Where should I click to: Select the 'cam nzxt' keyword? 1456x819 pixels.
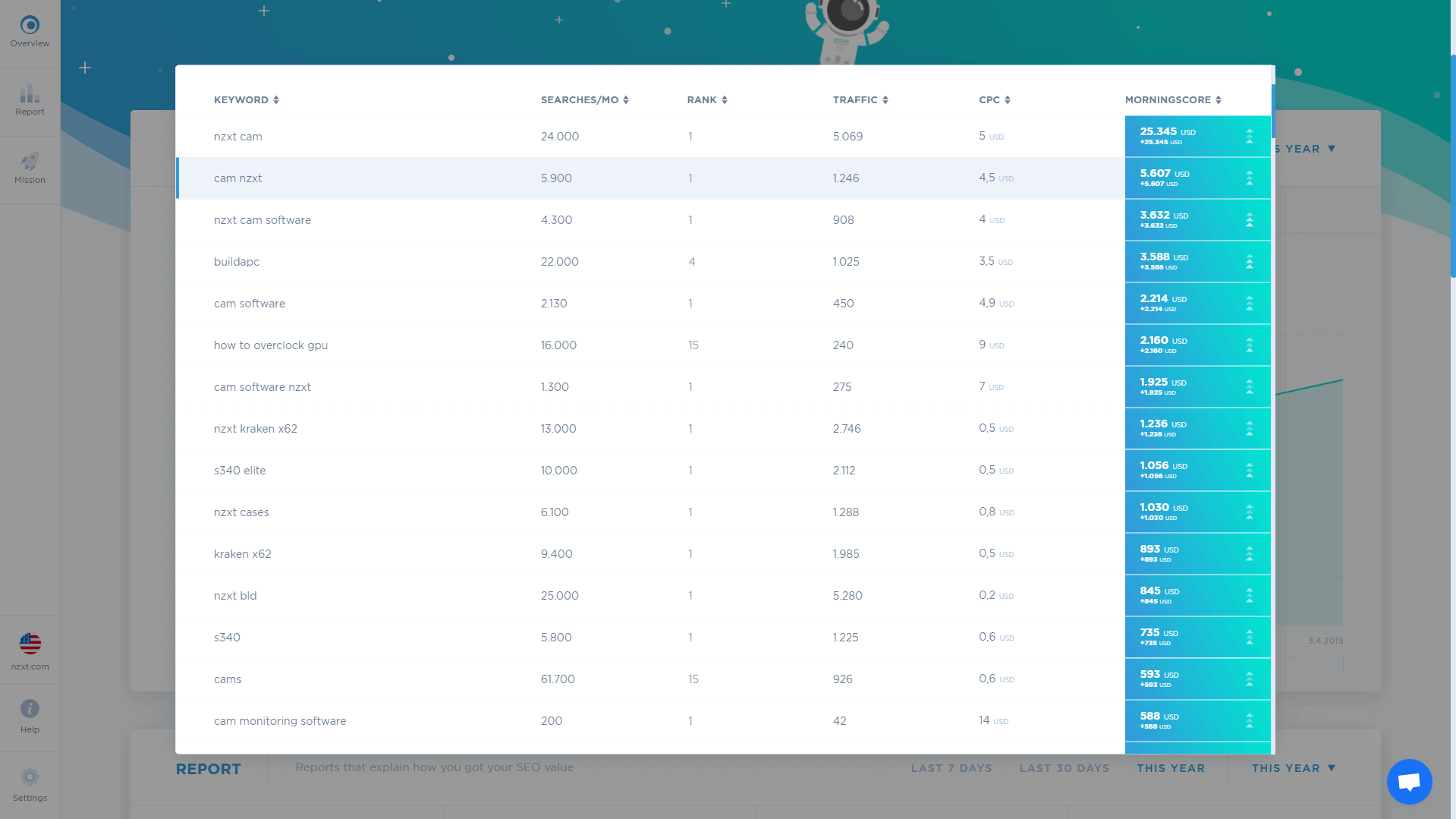(238, 178)
